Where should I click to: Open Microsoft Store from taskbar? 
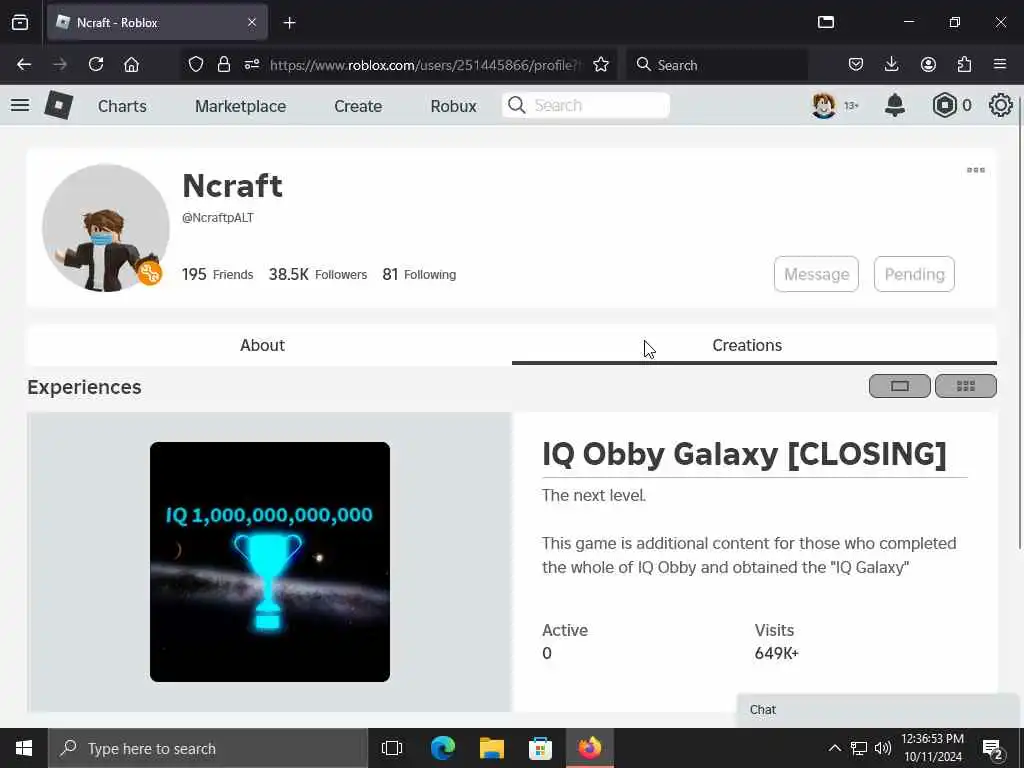coord(541,748)
